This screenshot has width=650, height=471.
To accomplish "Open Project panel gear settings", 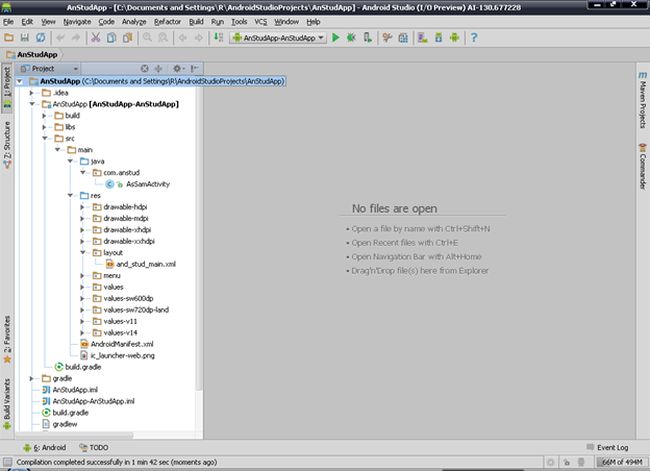I will pyautogui.click(x=178, y=68).
